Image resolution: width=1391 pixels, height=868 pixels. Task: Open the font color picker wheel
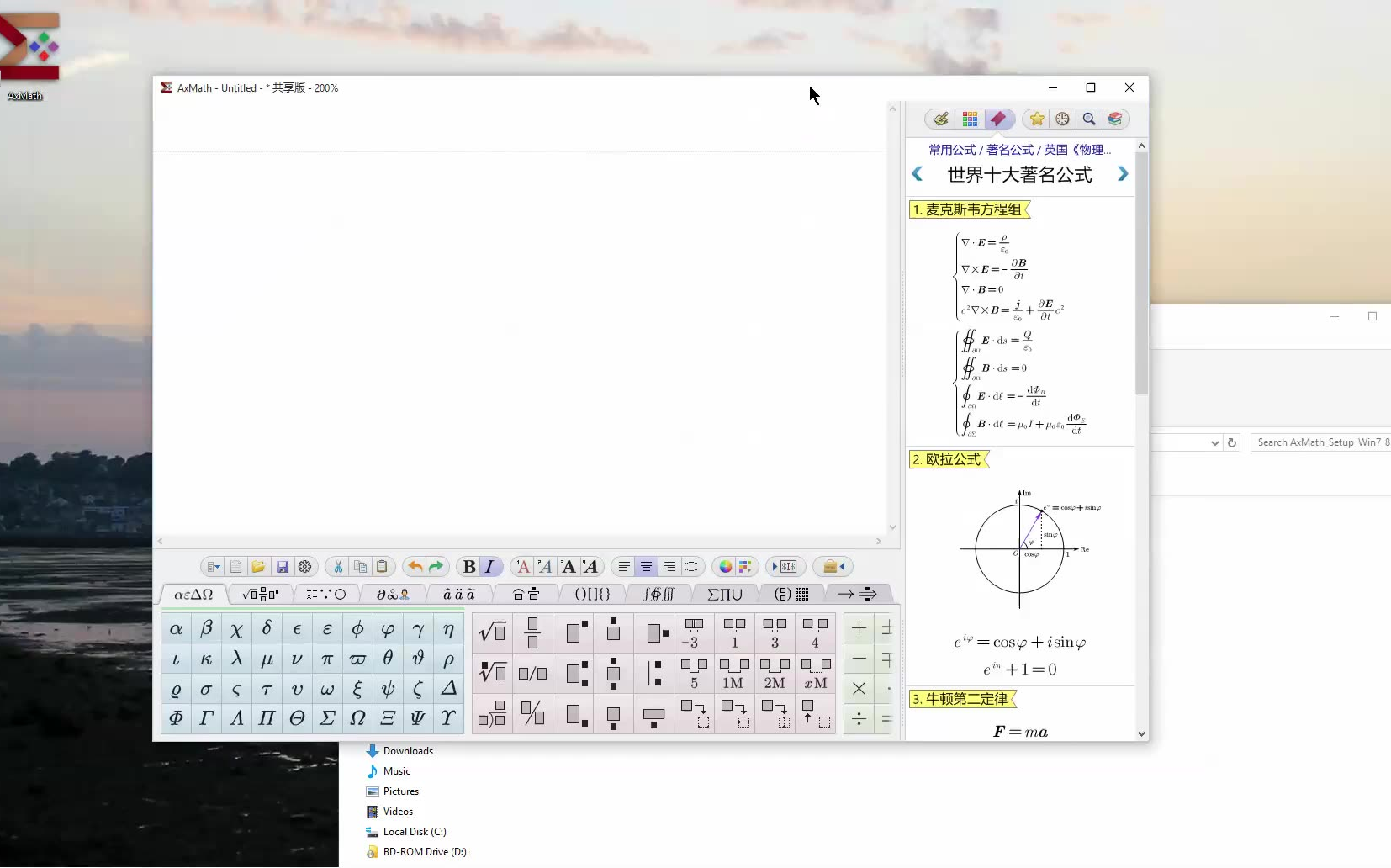[724, 567]
